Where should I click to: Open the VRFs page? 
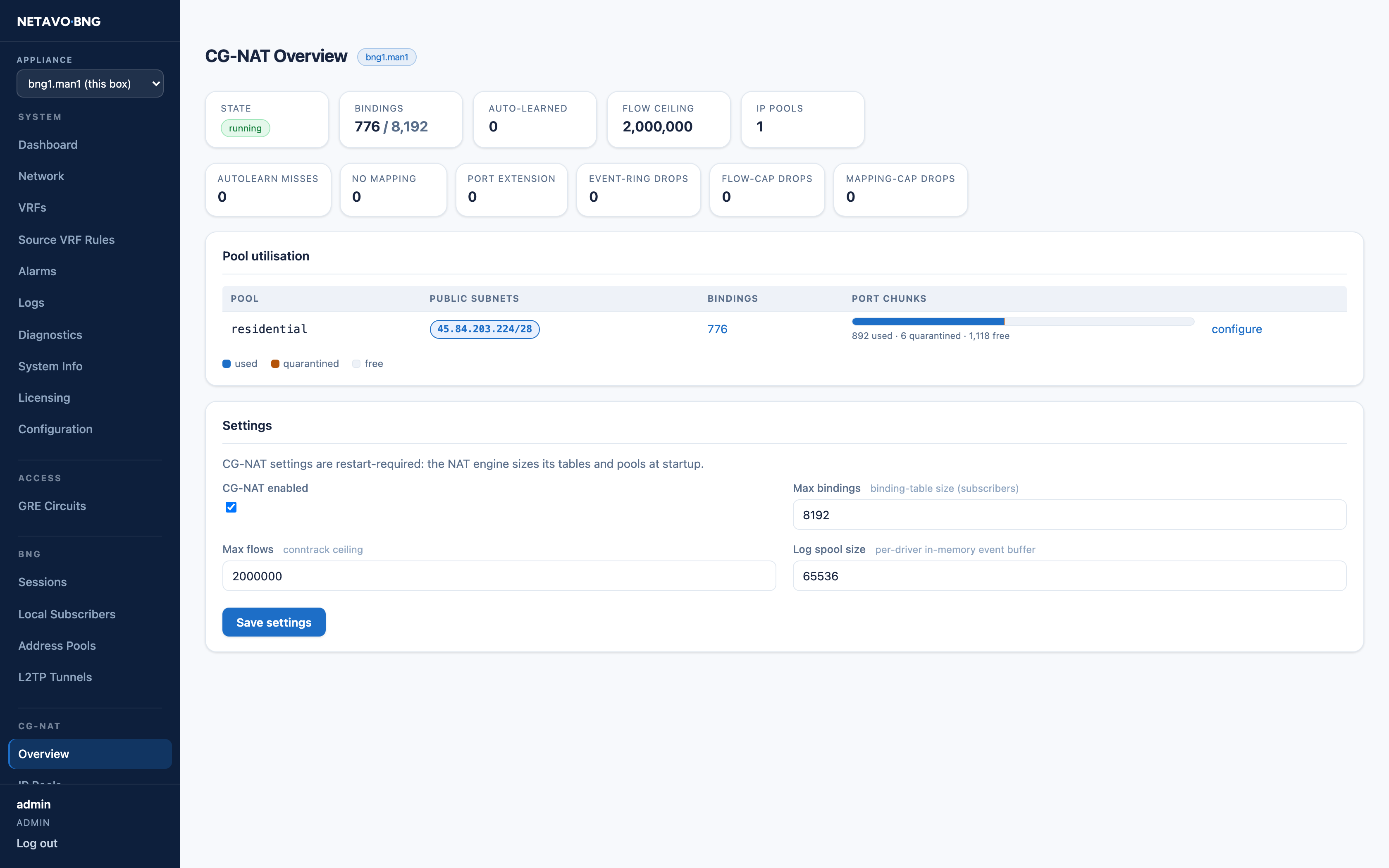[x=32, y=208]
